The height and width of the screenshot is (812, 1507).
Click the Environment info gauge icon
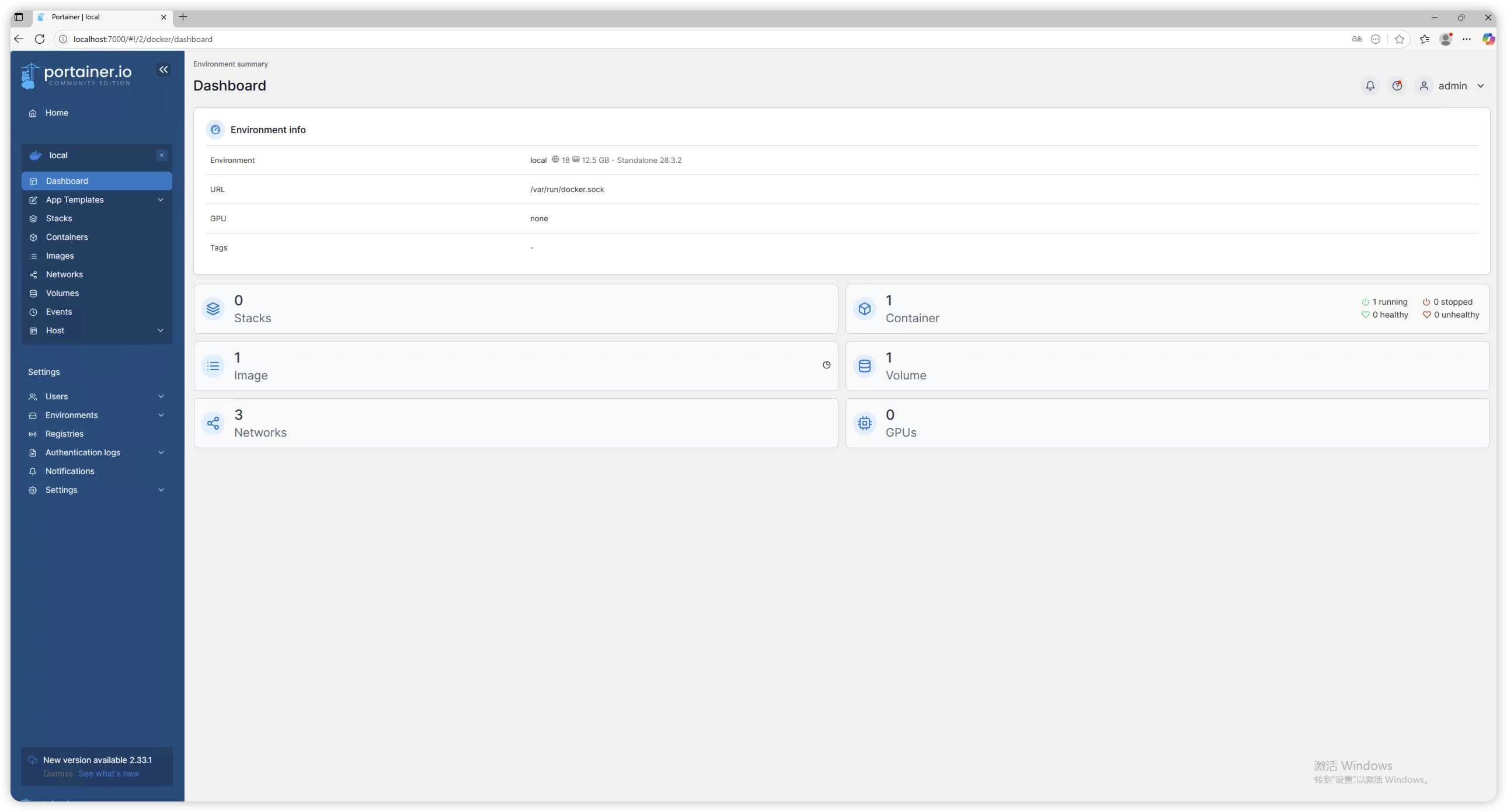click(215, 130)
